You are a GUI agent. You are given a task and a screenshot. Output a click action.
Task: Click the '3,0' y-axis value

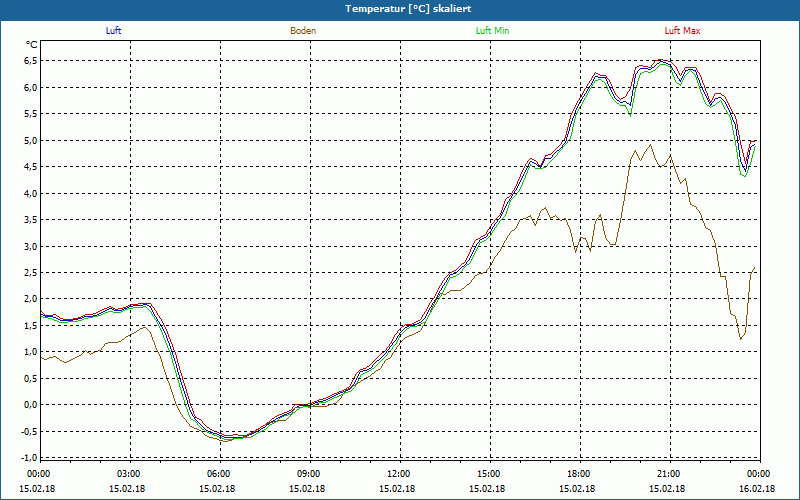tap(31, 246)
